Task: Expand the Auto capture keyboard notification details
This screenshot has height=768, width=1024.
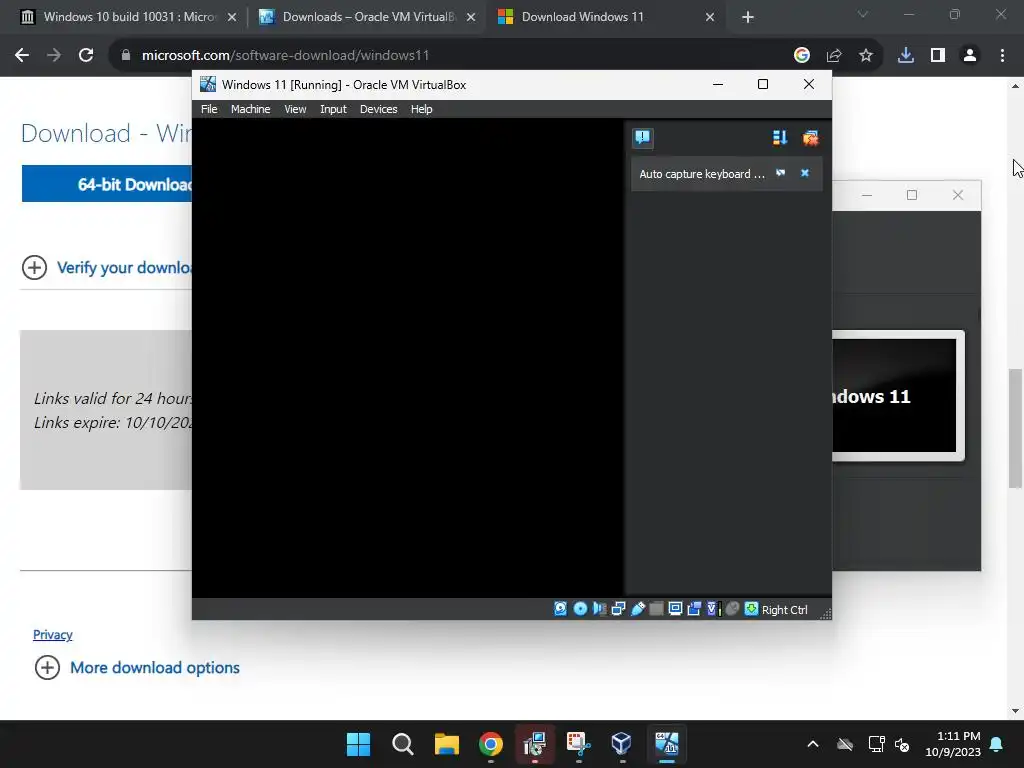Action: click(780, 173)
